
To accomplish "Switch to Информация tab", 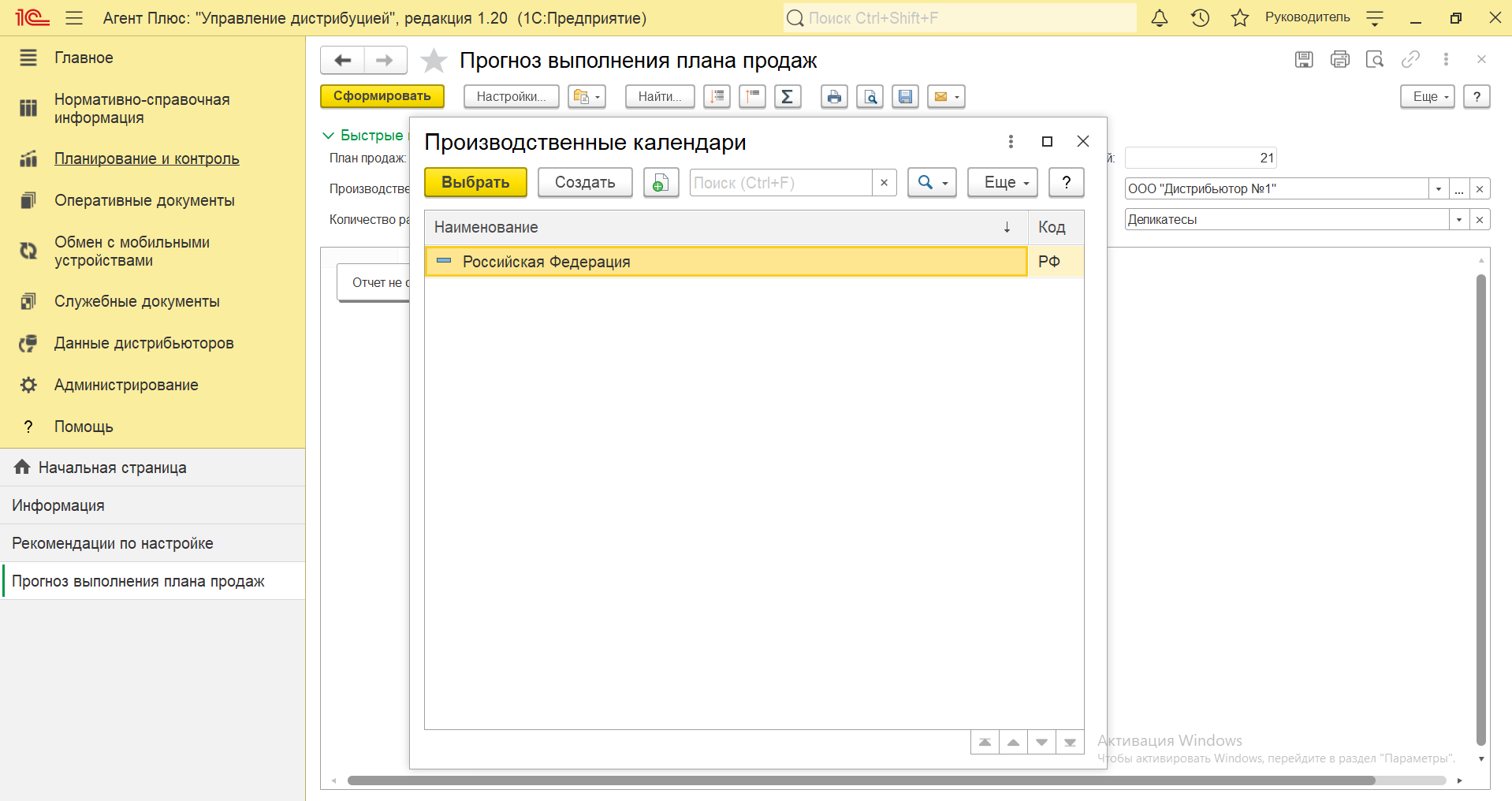I will tap(152, 505).
